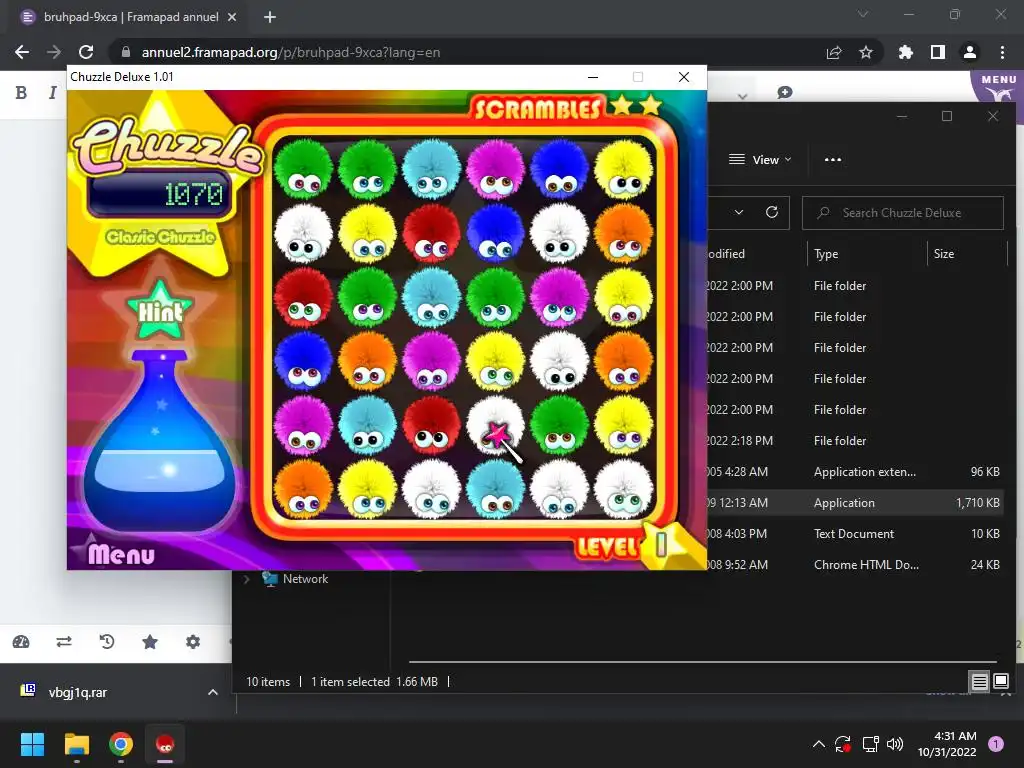Expand the Network tree node
The height and width of the screenshot is (768, 1024).
(247, 579)
